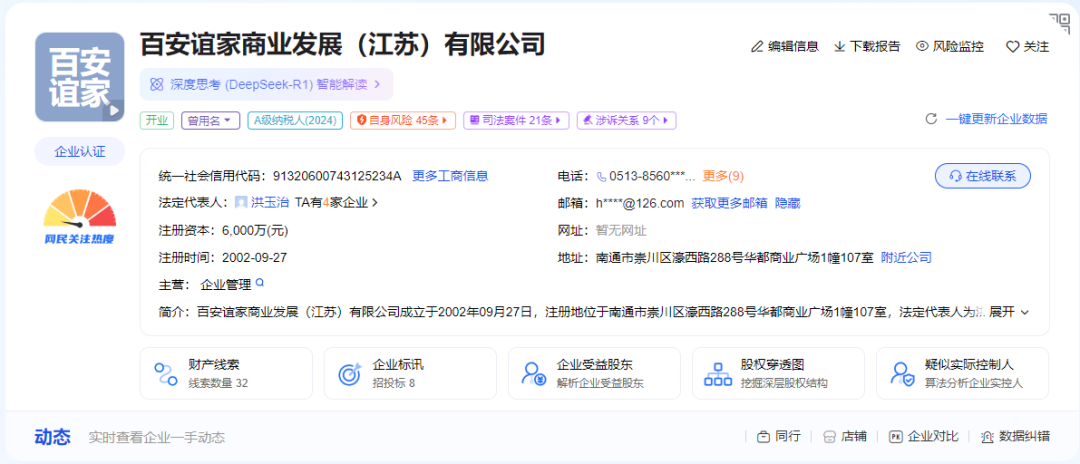Click the 在线联系 button
Screen dimensions: 1080x464
coord(983,176)
